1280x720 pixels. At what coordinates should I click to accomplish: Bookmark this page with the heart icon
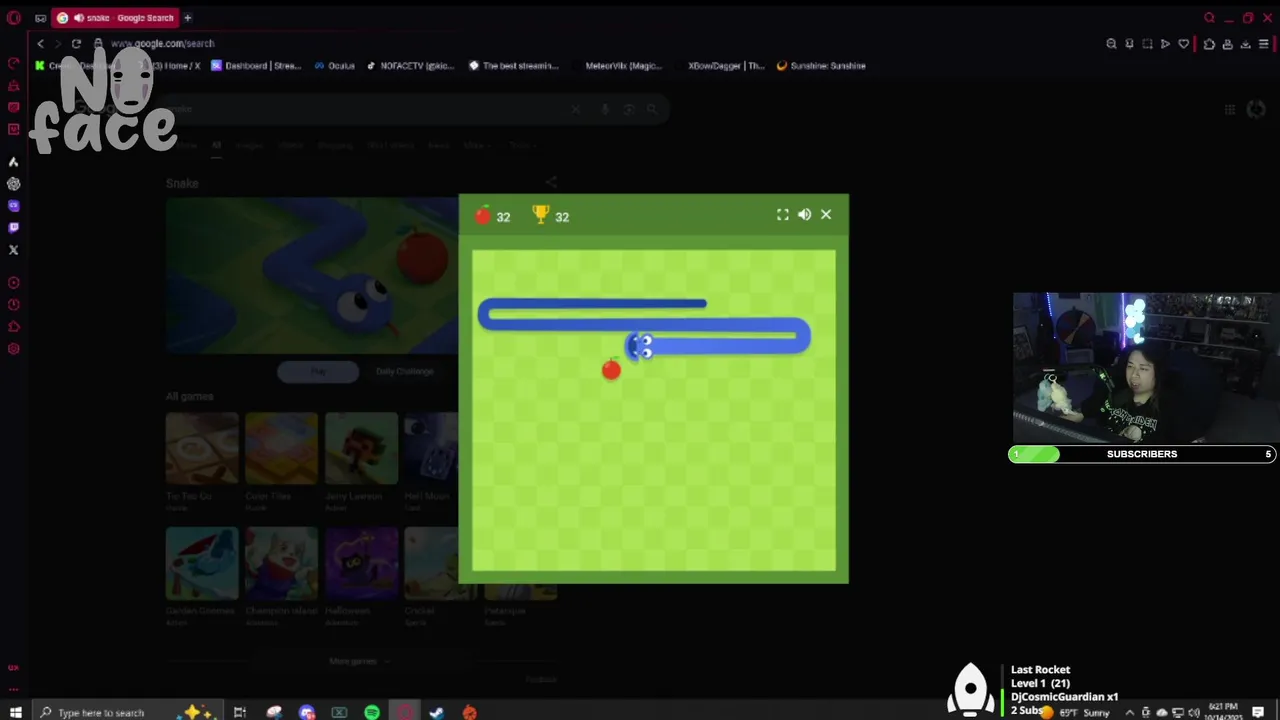point(1184,44)
